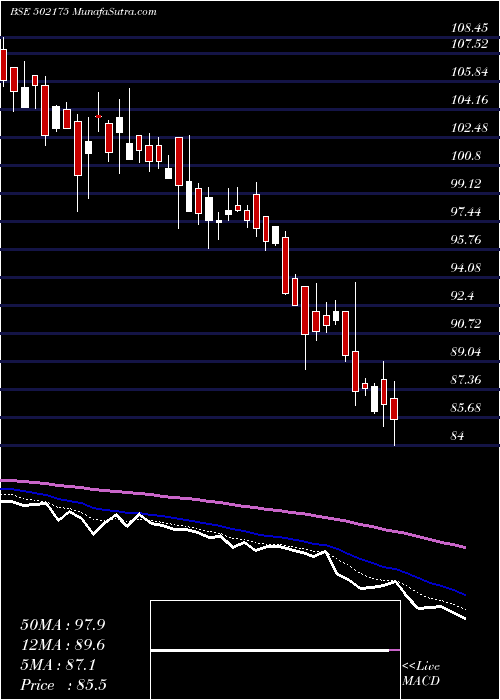Select the 102.48 price axis label
Viewport: 500px width, 700px height.
[x=469, y=128]
